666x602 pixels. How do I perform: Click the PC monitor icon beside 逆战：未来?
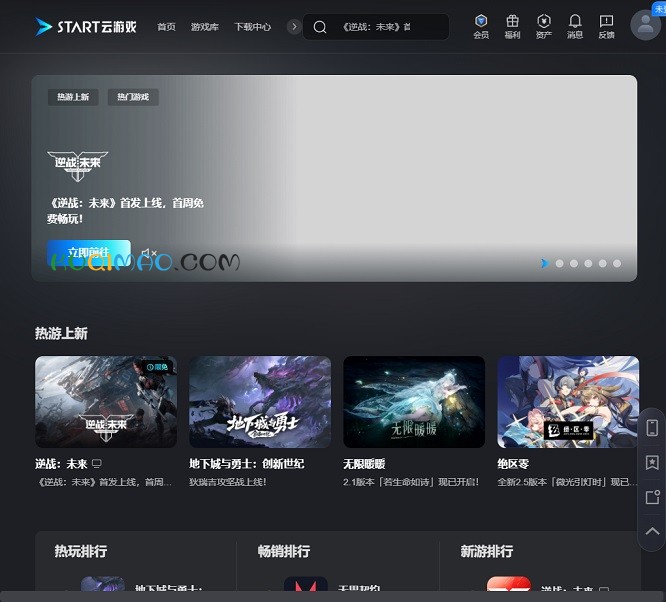[96, 464]
